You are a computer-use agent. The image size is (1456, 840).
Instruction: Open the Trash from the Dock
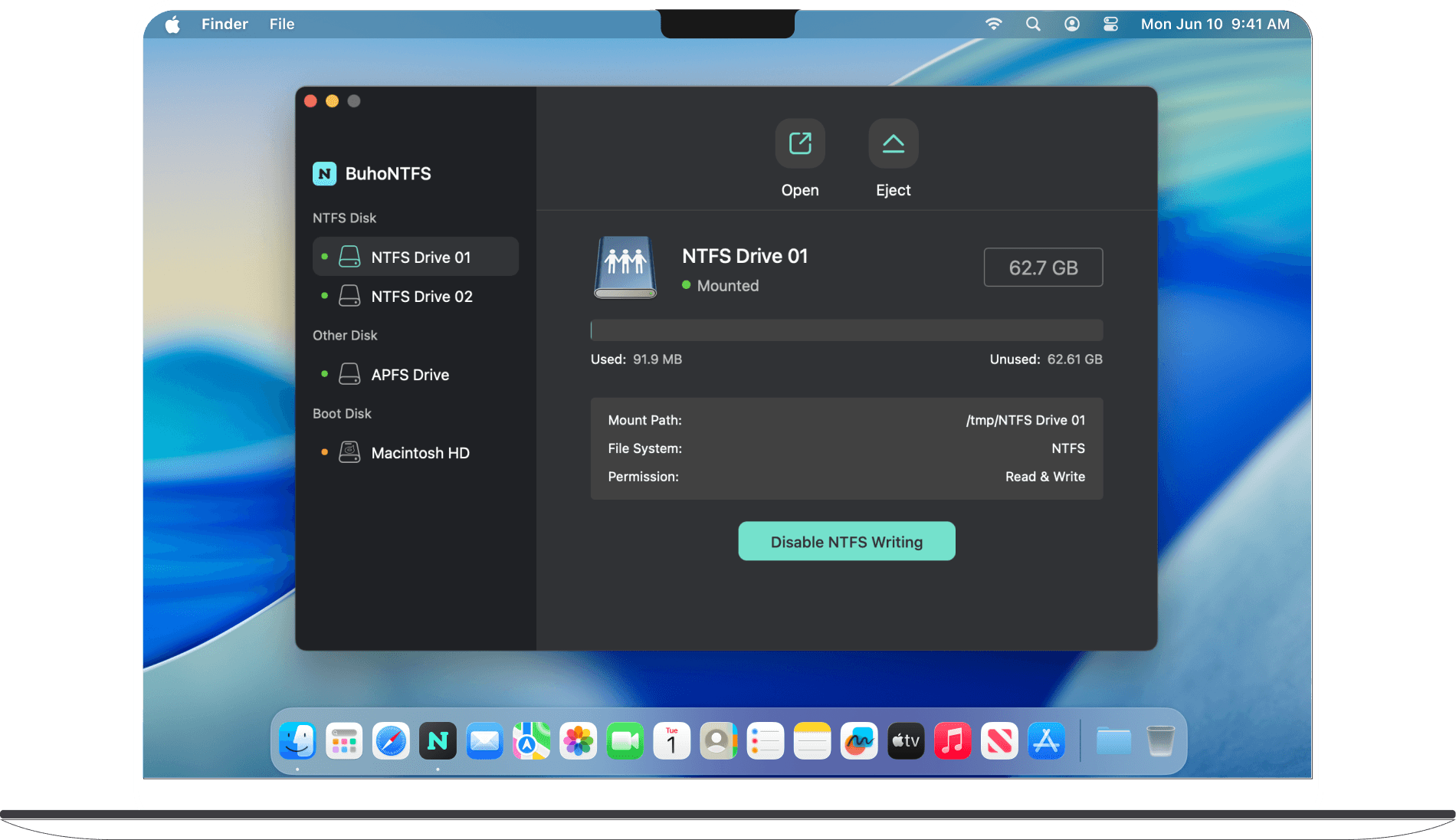[x=1160, y=740]
